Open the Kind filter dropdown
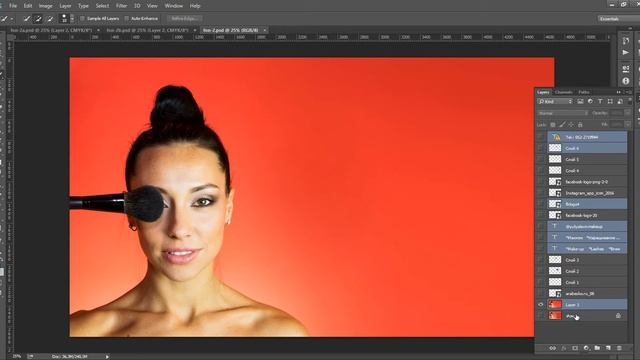 point(555,101)
